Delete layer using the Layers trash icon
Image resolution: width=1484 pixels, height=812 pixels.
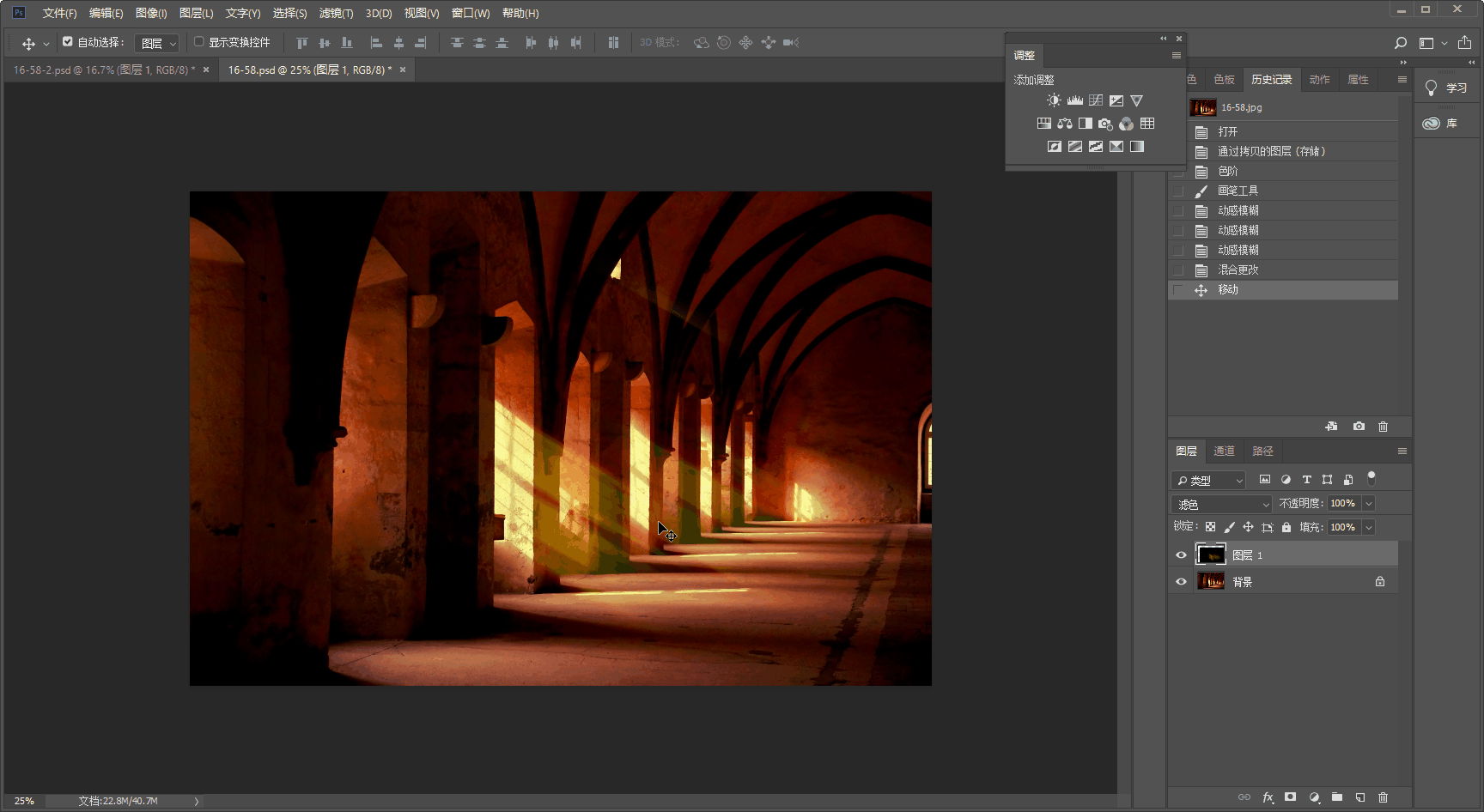[x=1383, y=797]
